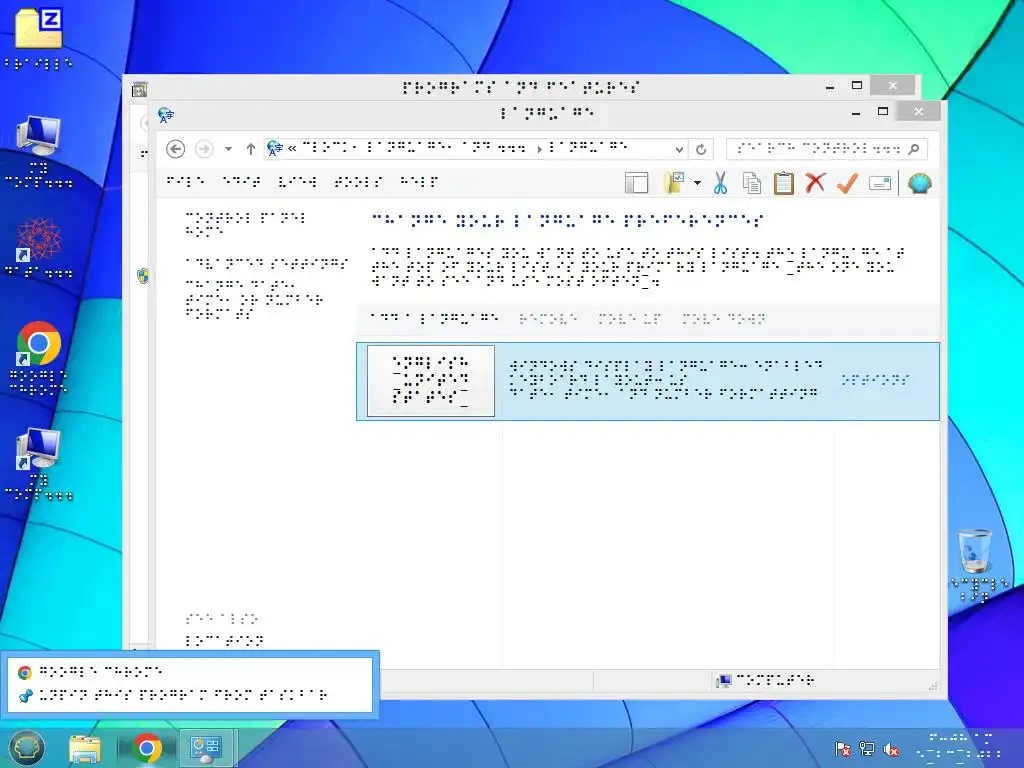1024x768 pixels.
Task: Click the Paste clipboard icon
Action: point(784,184)
